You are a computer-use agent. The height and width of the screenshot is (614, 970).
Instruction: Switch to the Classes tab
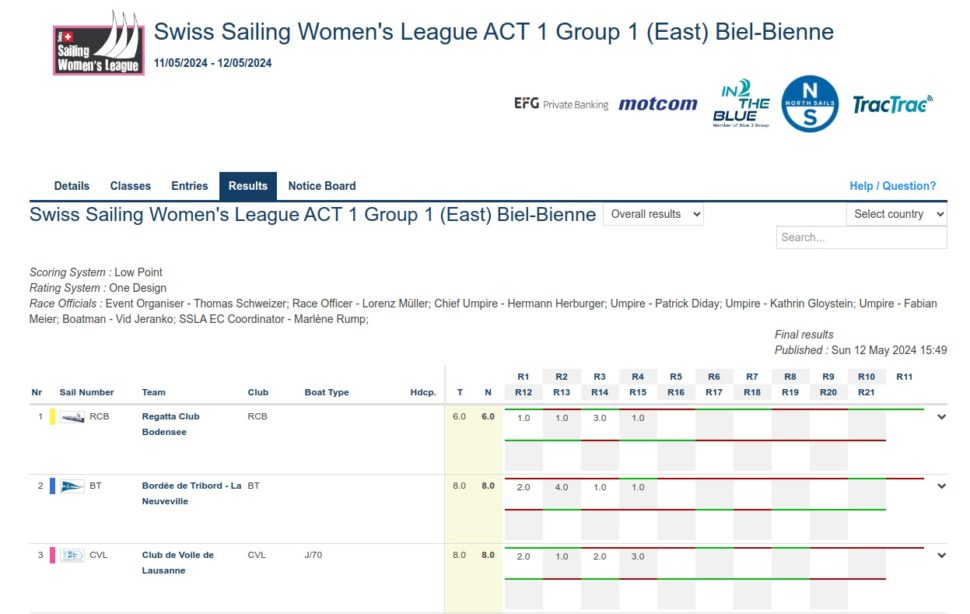pos(130,186)
